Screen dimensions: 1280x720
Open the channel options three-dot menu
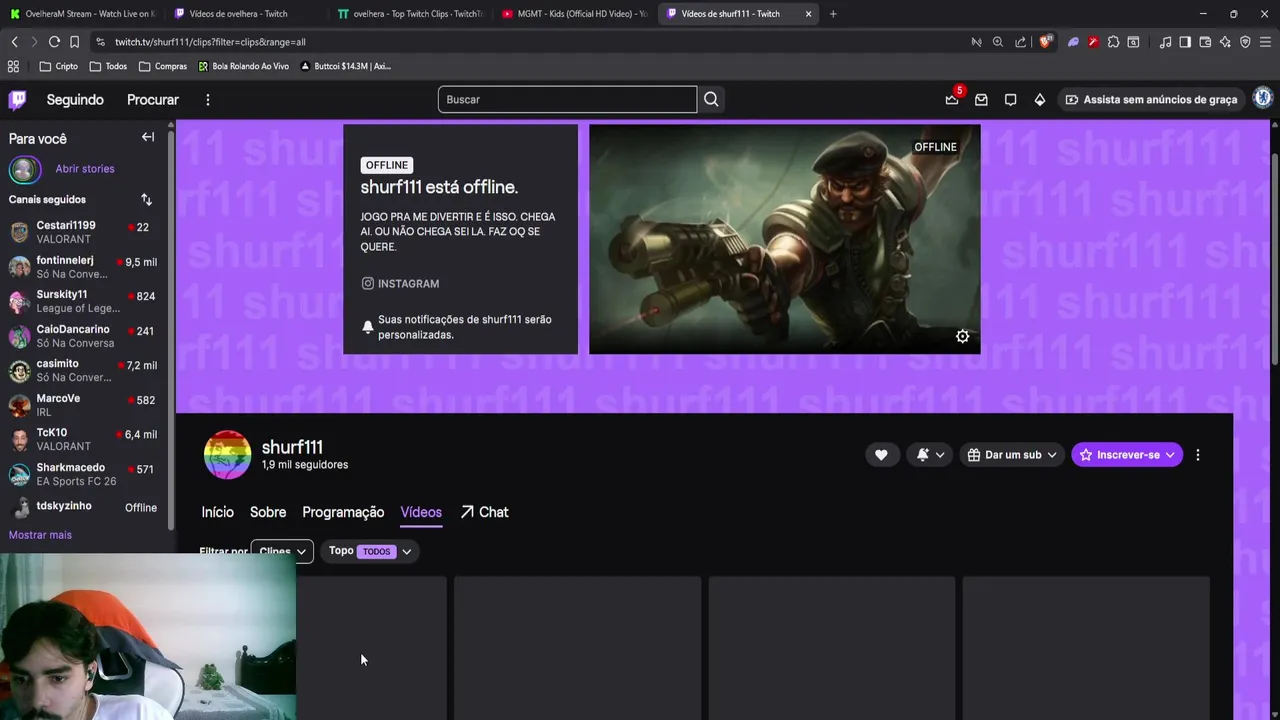pos(1198,455)
